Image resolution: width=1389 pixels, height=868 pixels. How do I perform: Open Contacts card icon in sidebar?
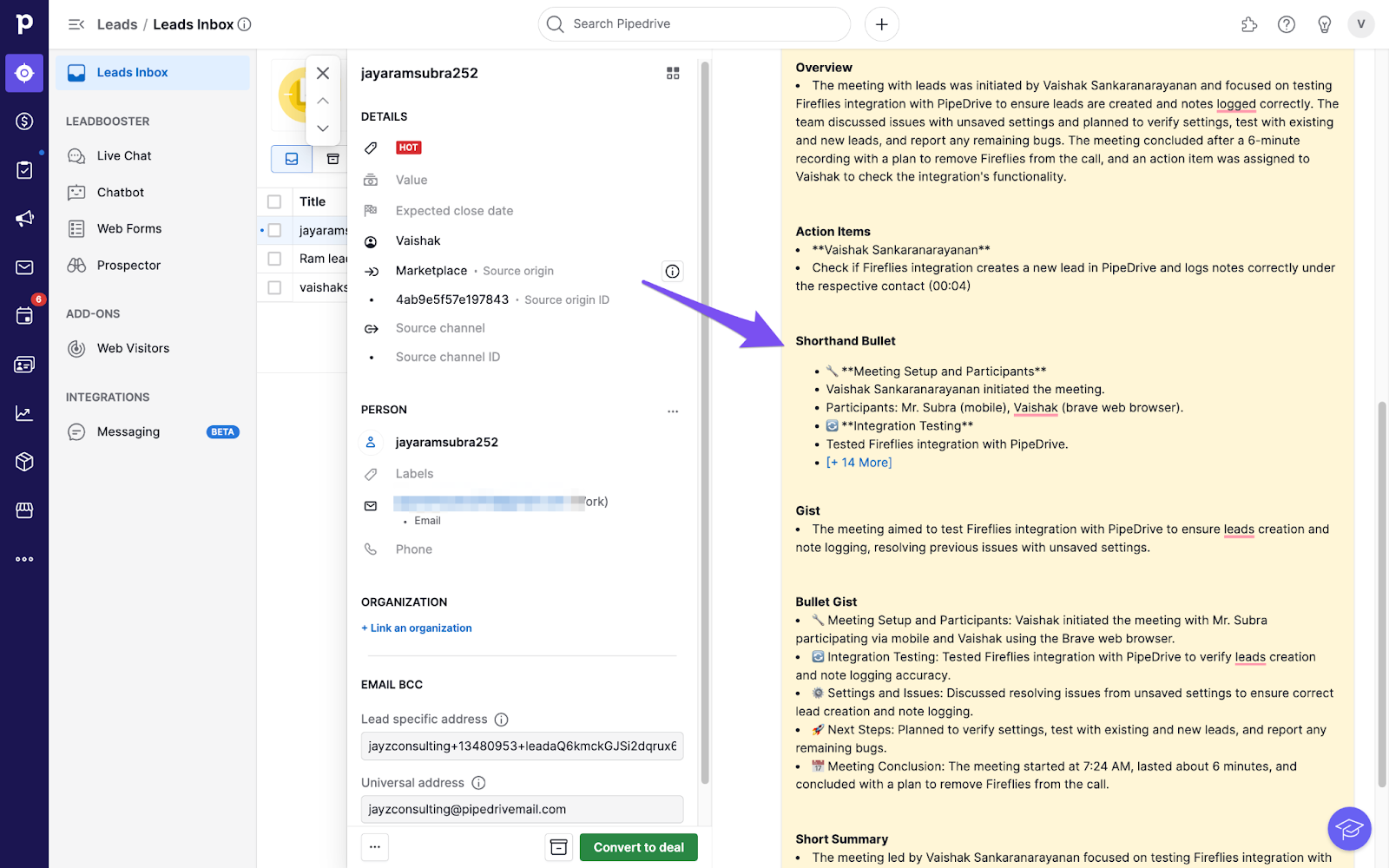(x=24, y=365)
